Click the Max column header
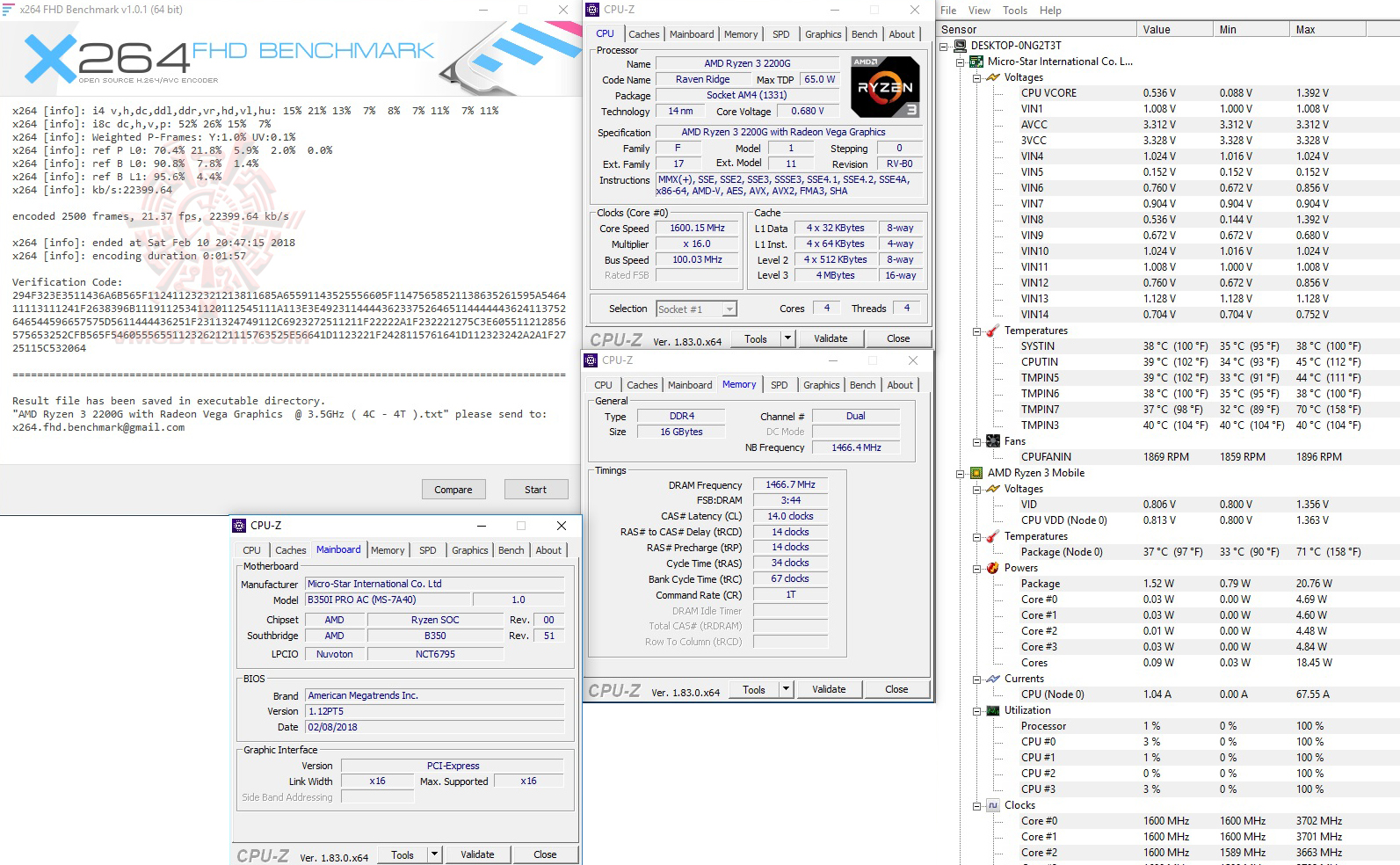The image size is (1400, 865). [x=1327, y=29]
